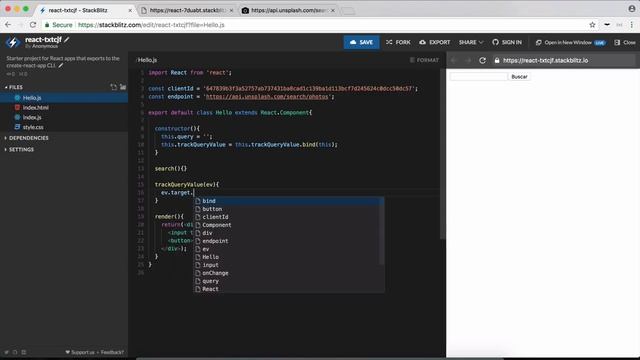This screenshot has height=360, width=640.
Task: Click browser back arrow
Action: [8, 25]
